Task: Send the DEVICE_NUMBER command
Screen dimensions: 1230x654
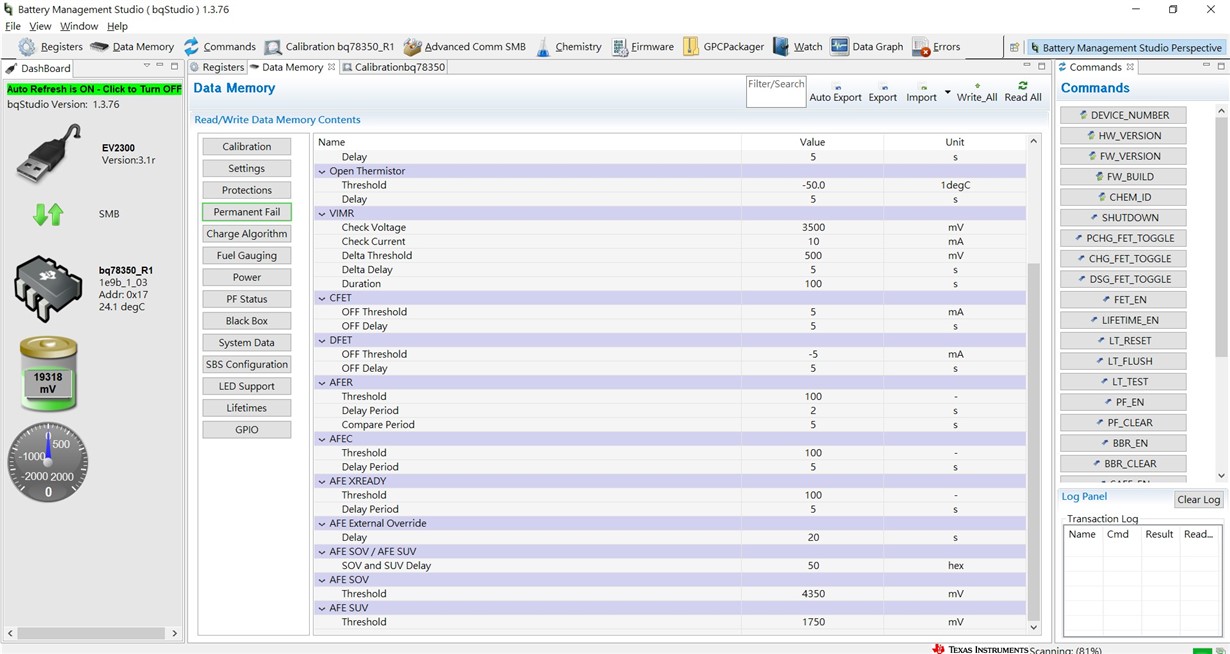Action: pos(1123,115)
